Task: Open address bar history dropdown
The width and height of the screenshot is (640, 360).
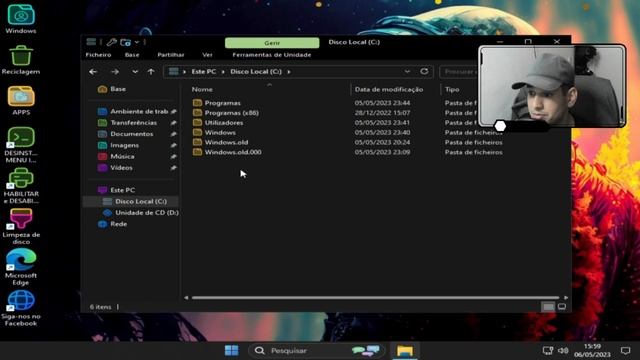Action: pyautogui.click(x=407, y=71)
